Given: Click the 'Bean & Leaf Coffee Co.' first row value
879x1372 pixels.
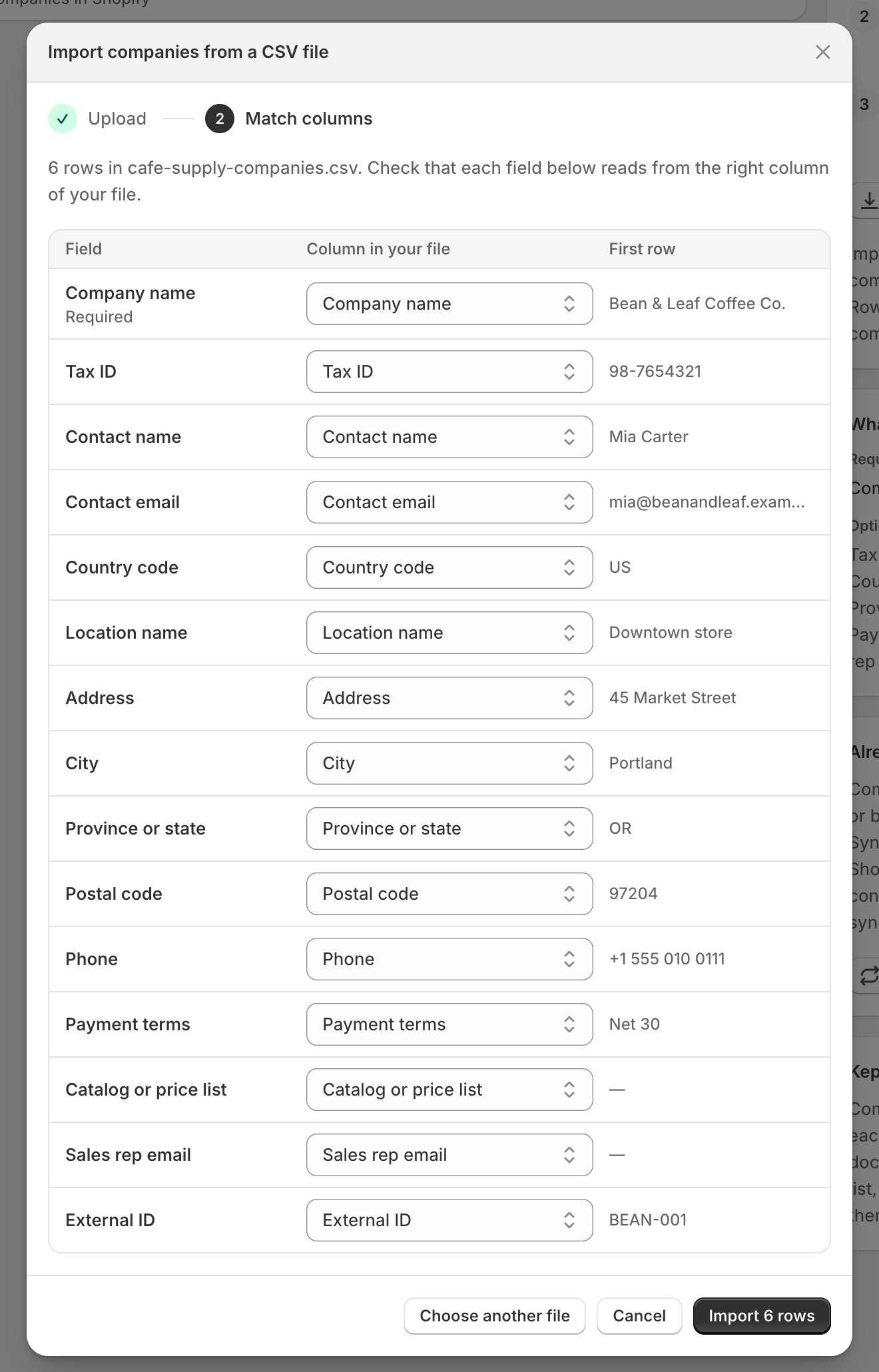Looking at the screenshot, I should tap(697, 304).
